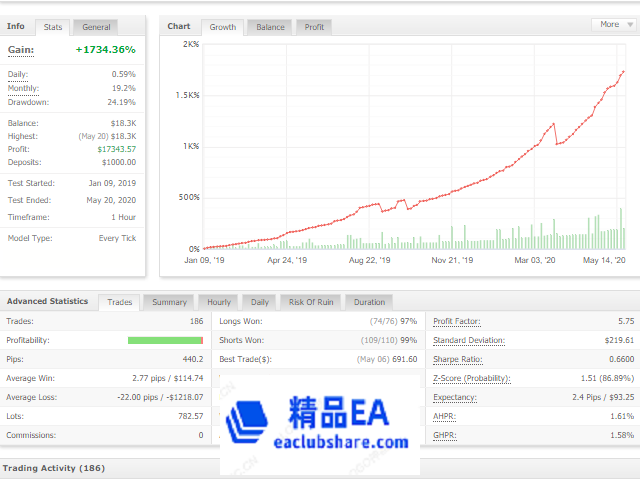Screen dimensions: 640x480
Task: Click the Gain label link
Action: [x=21, y=49]
